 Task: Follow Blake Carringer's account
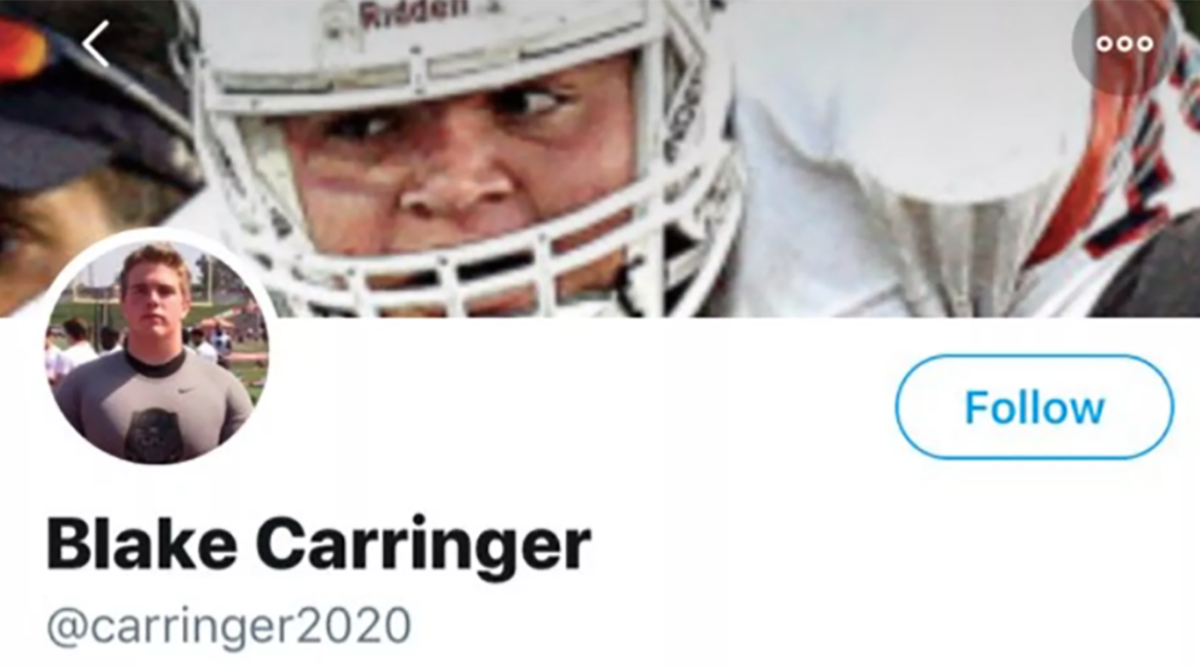(x=1034, y=407)
